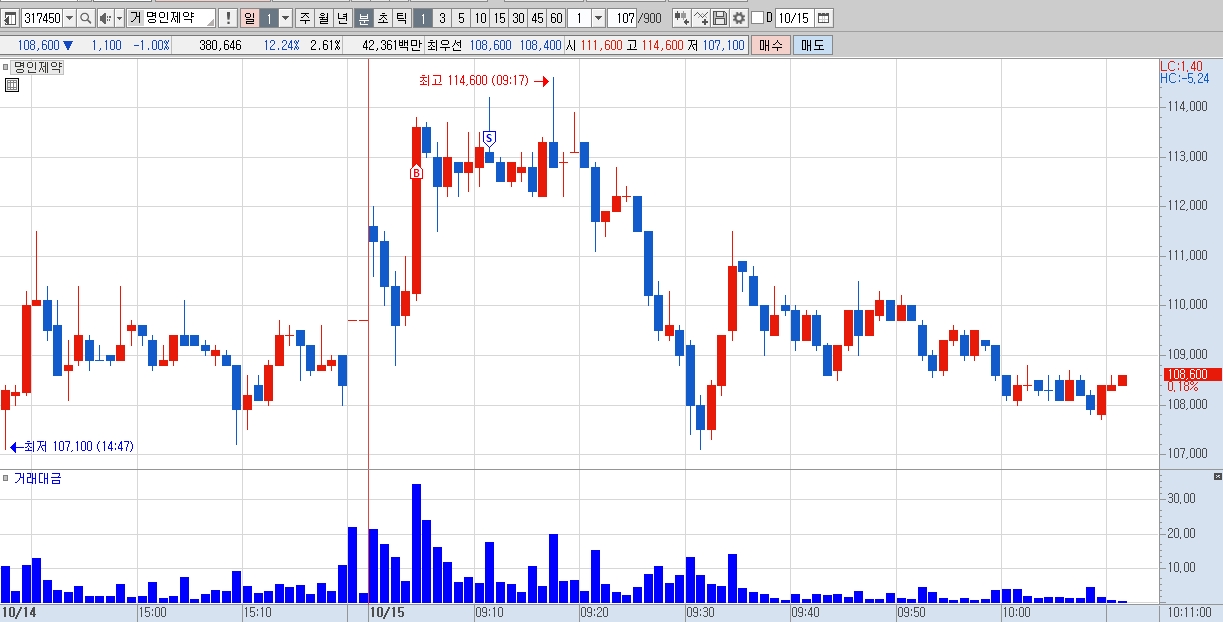
Task: Add indicator with candlestick-plus icon
Action: pos(681,18)
